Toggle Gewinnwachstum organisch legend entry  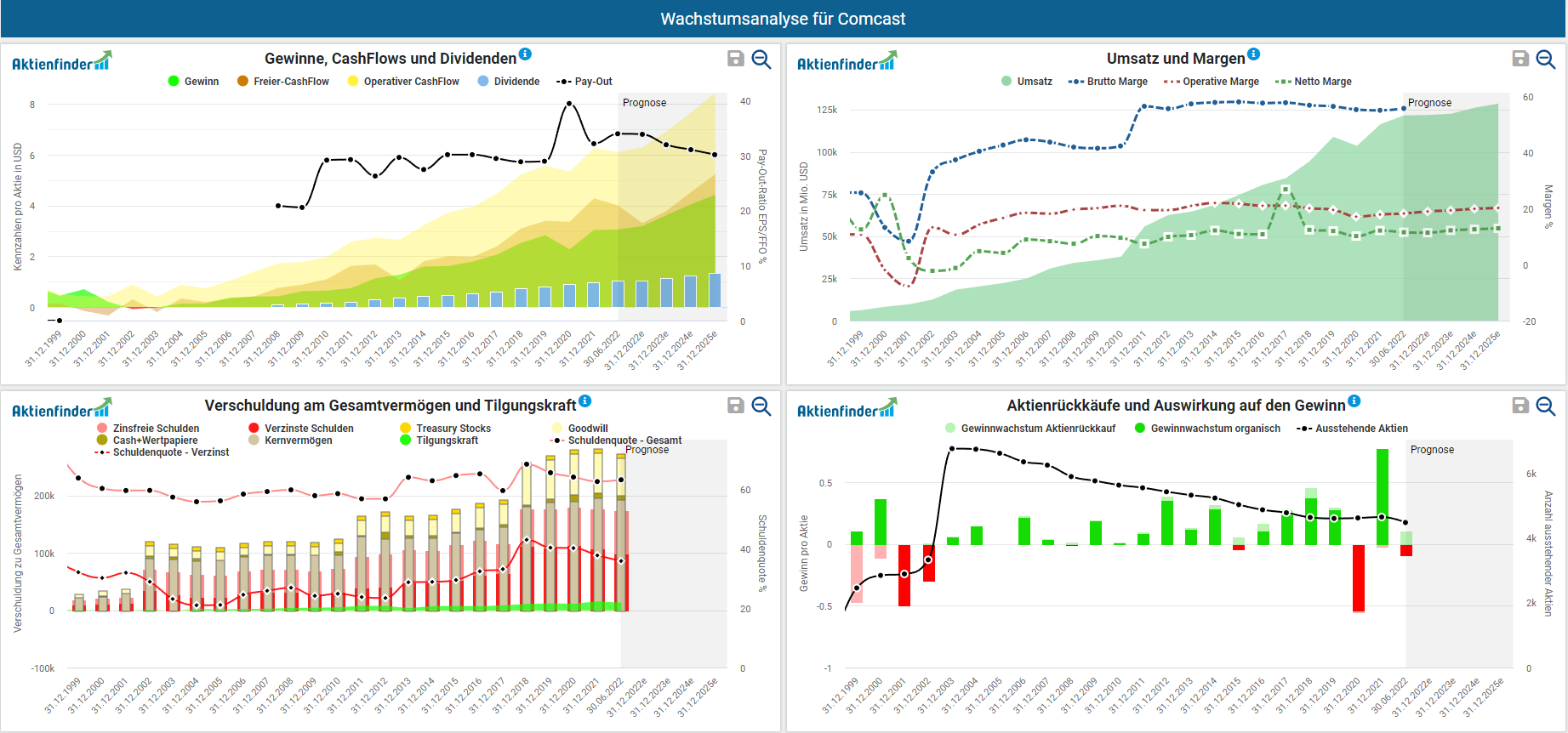click(1207, 429)
